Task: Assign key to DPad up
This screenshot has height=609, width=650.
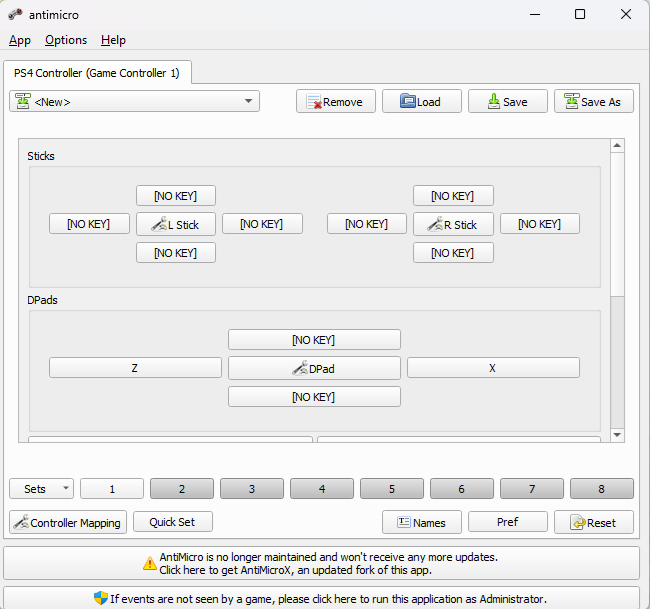Action: coord(314,340)
